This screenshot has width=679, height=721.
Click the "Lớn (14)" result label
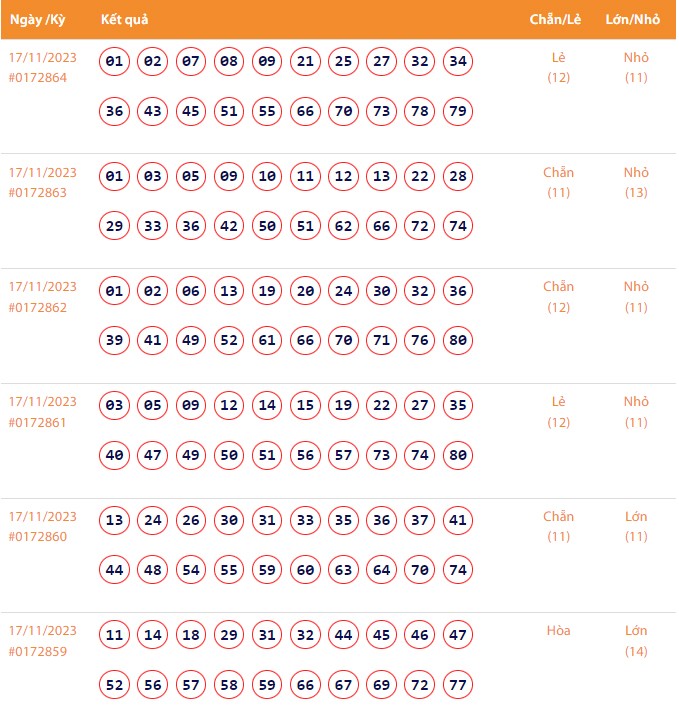[636, 641]
